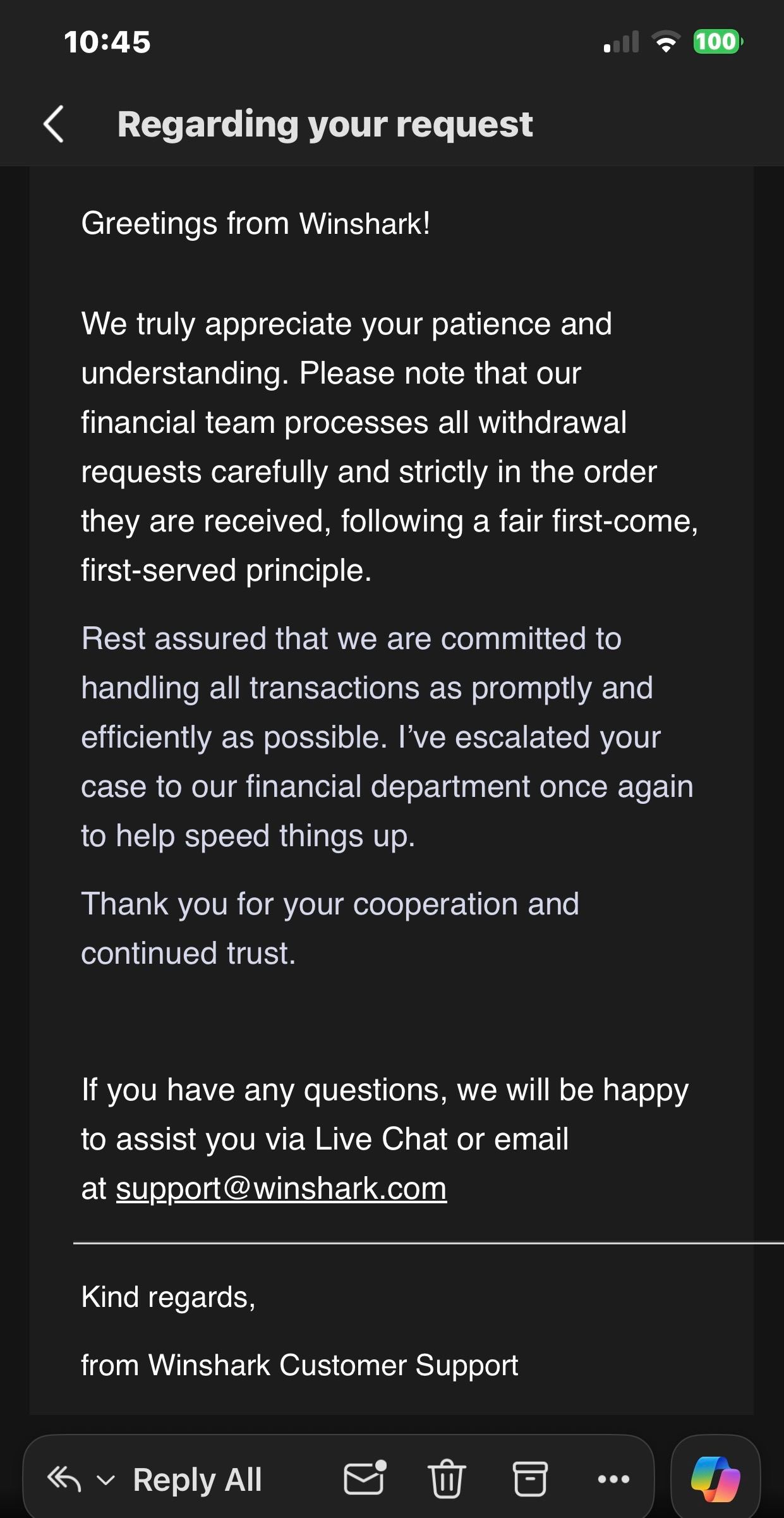Launch Copilot colorful icon

(x=715, y=1479)
